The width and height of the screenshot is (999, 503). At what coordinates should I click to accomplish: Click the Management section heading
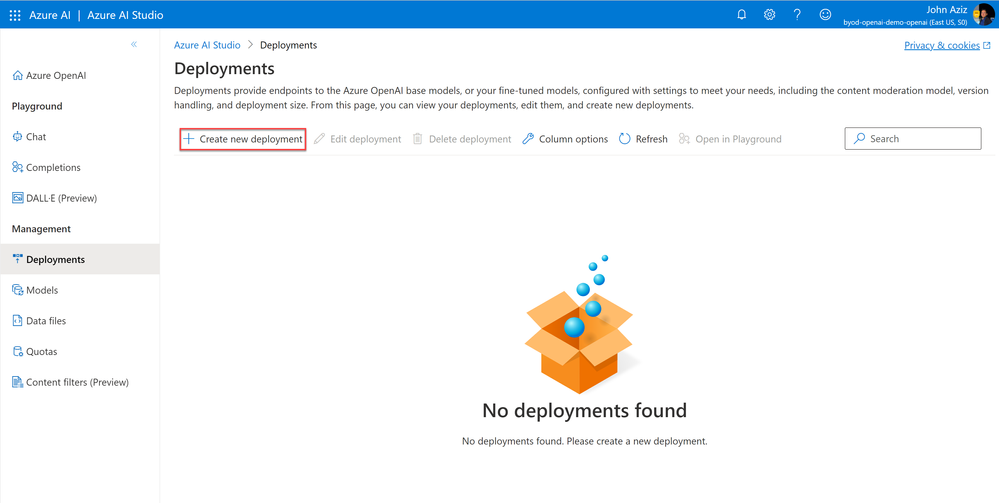coord(41,228)
